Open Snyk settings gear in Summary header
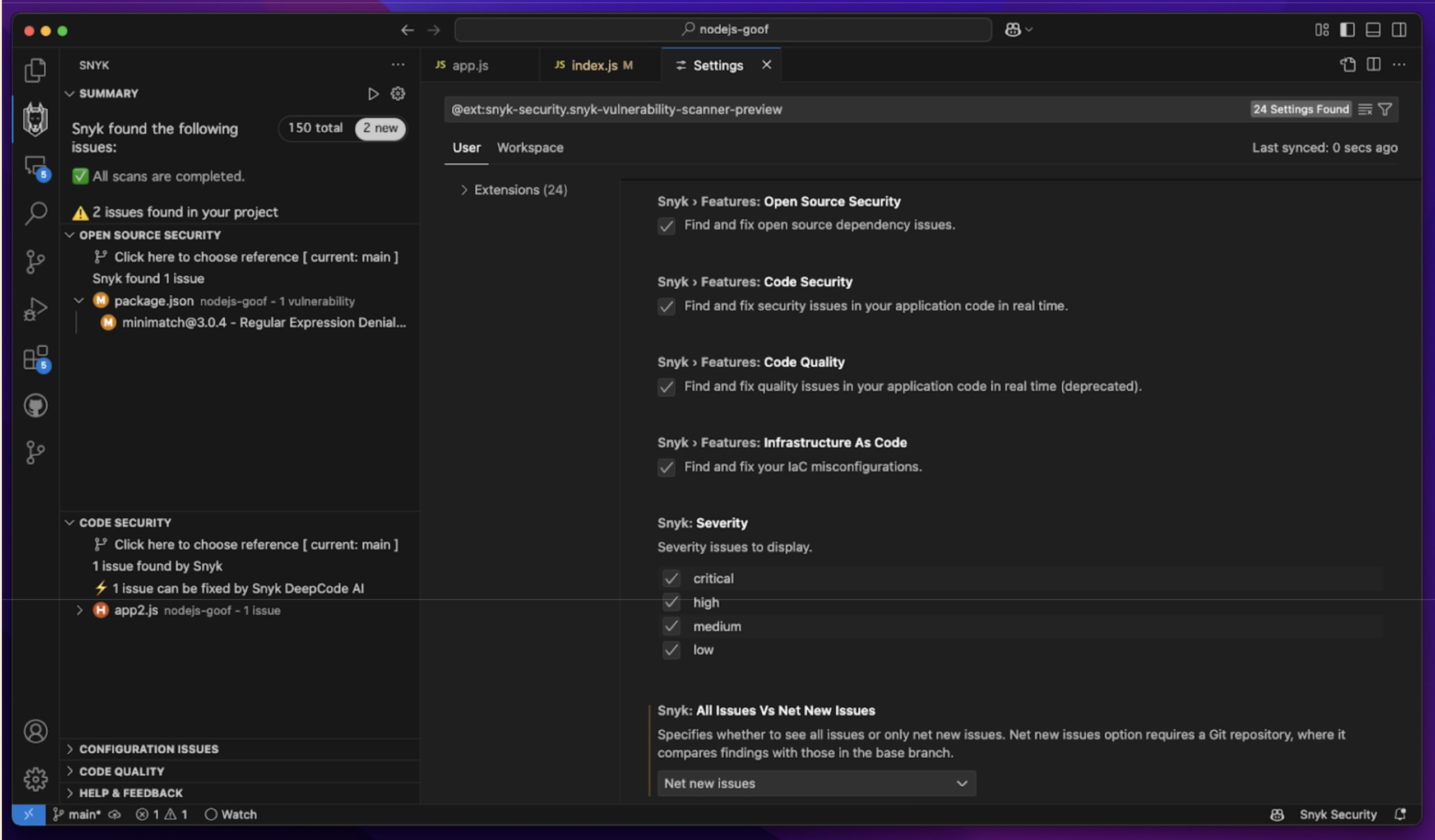 point(397,94)
